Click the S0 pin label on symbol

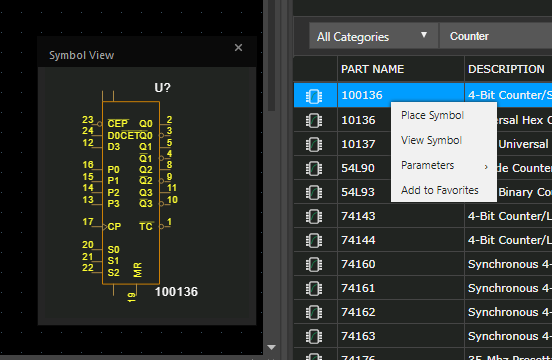(x=113, y=250)
